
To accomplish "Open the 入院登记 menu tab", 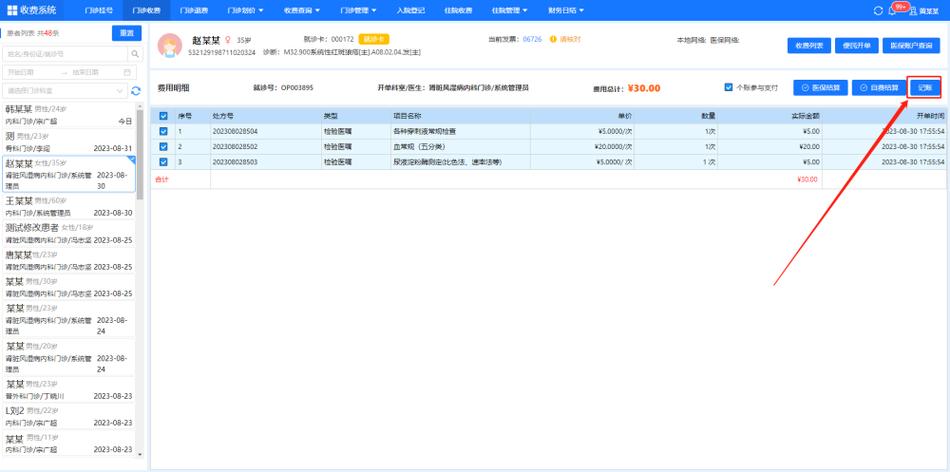I will (411, 10).
